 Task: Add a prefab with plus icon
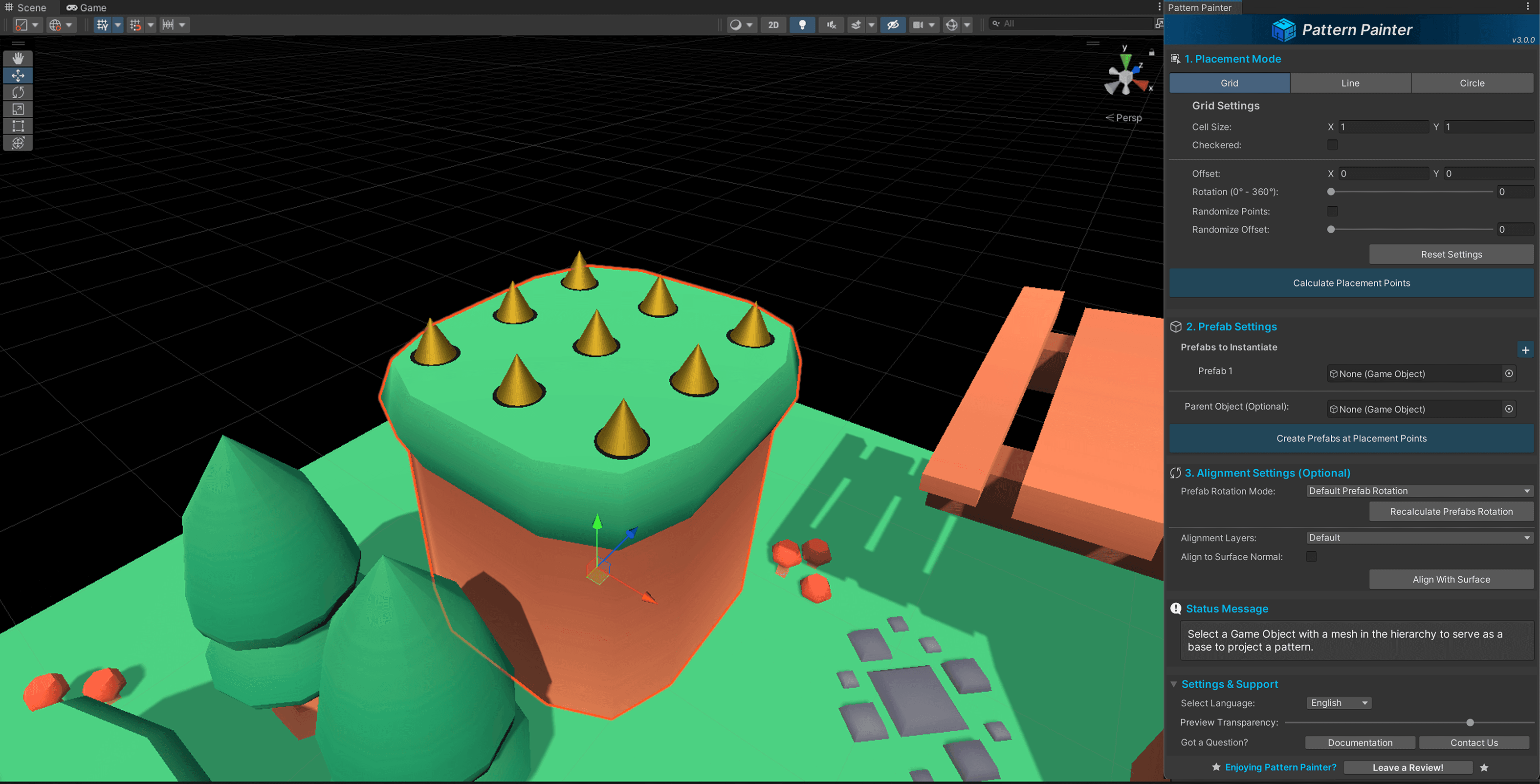[x=1525, y=350]
